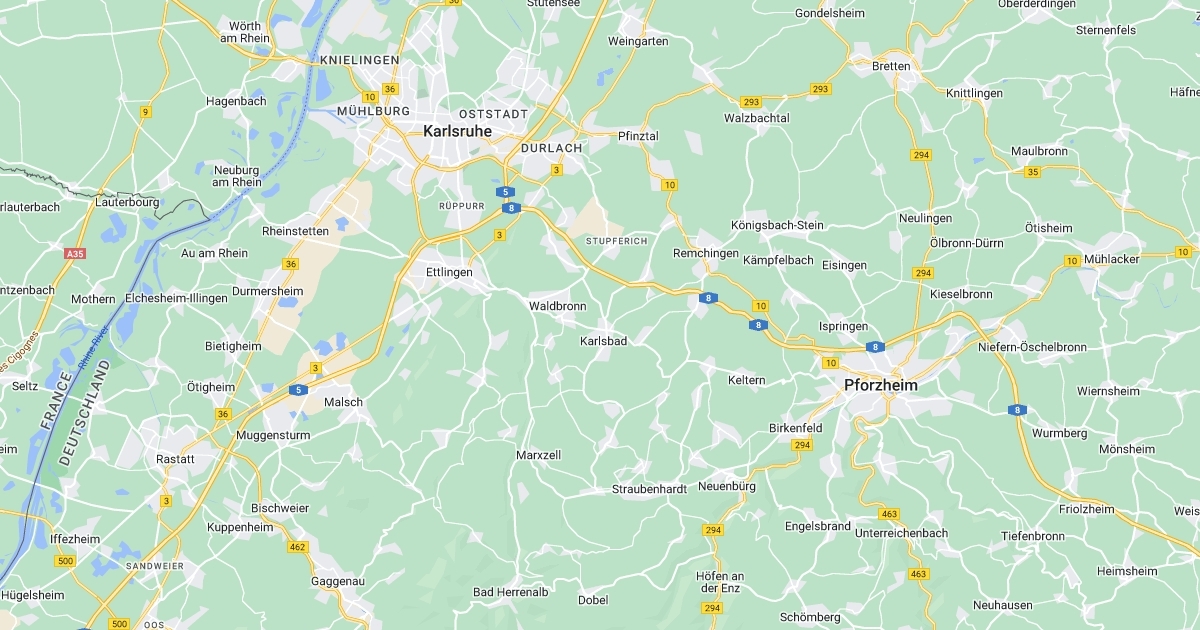Select the Durlach district label

coord(551,148)
